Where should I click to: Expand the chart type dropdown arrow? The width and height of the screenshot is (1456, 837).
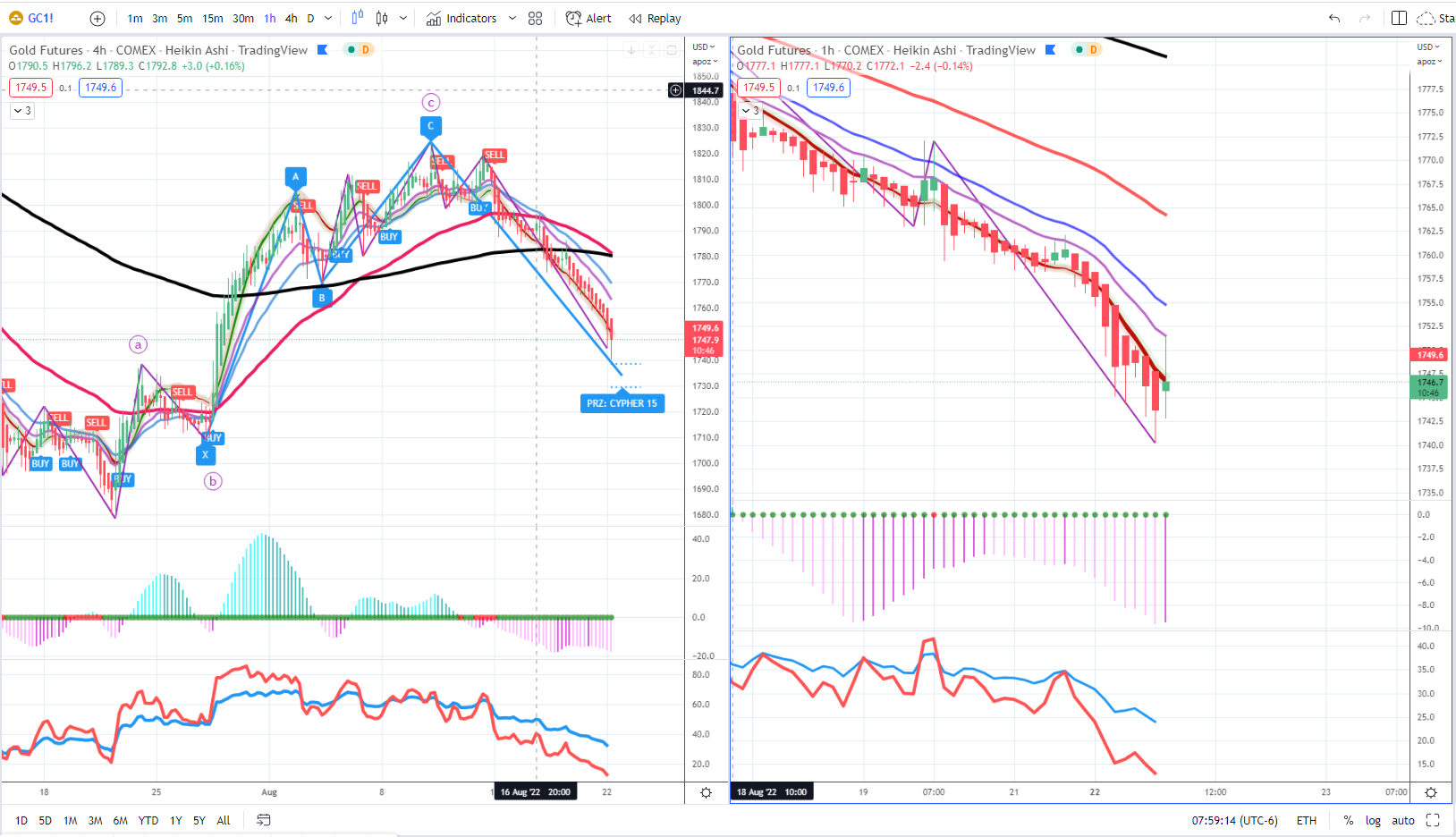click(x=403, y=18)
